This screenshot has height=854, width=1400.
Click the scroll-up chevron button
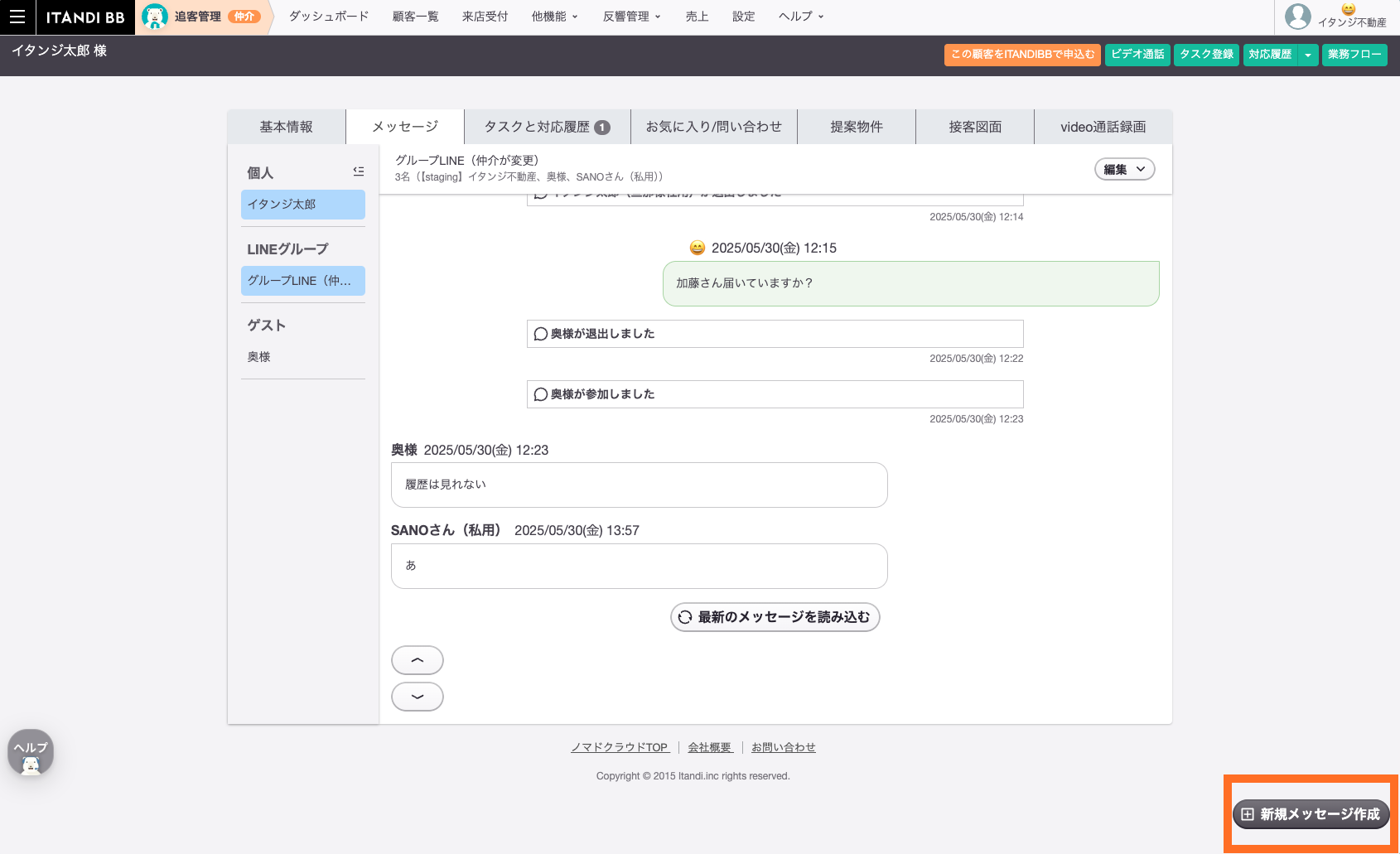[x=418, y=660]
